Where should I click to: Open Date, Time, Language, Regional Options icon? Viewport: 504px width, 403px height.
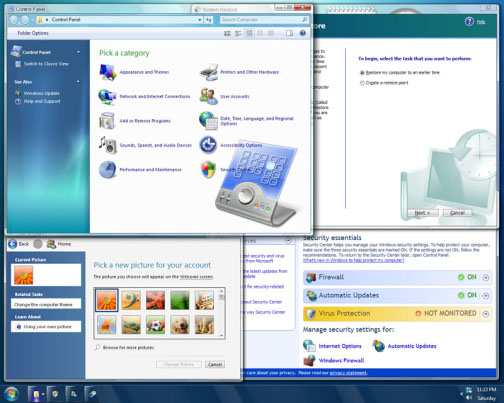tap(209, 121)
